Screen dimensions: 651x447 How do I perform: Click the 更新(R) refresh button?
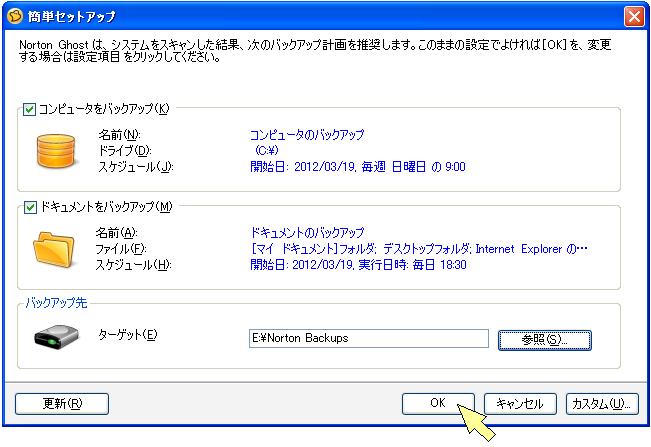coord(62,403)
